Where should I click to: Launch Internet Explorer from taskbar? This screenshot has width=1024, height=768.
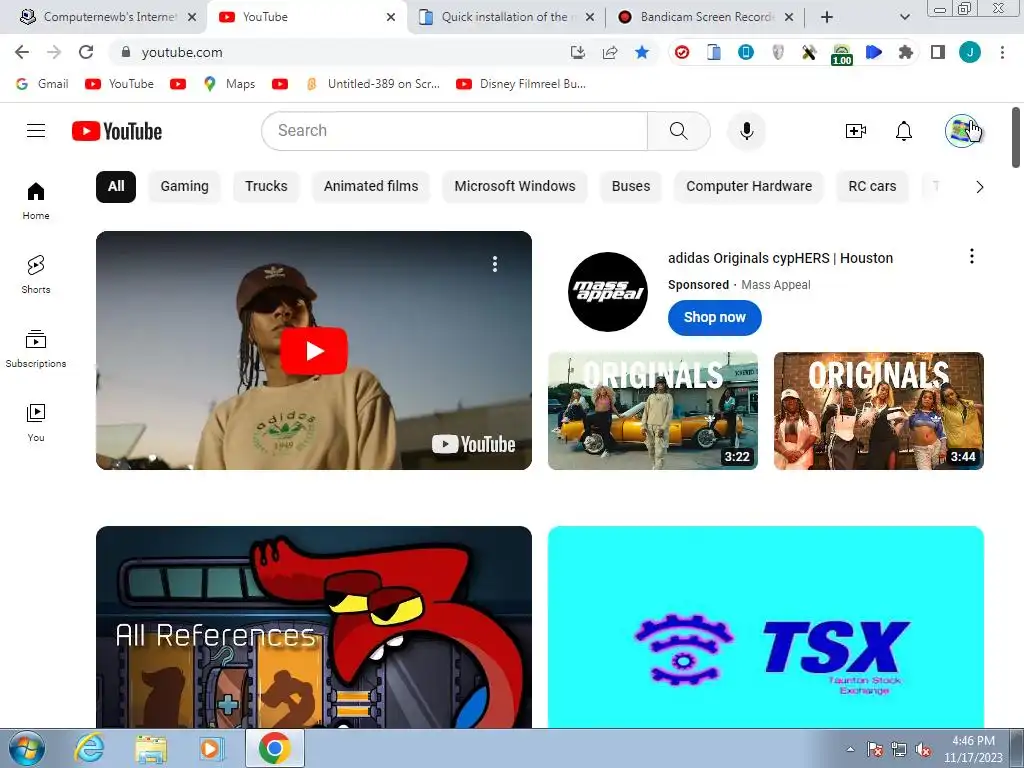tap(89, 748)
